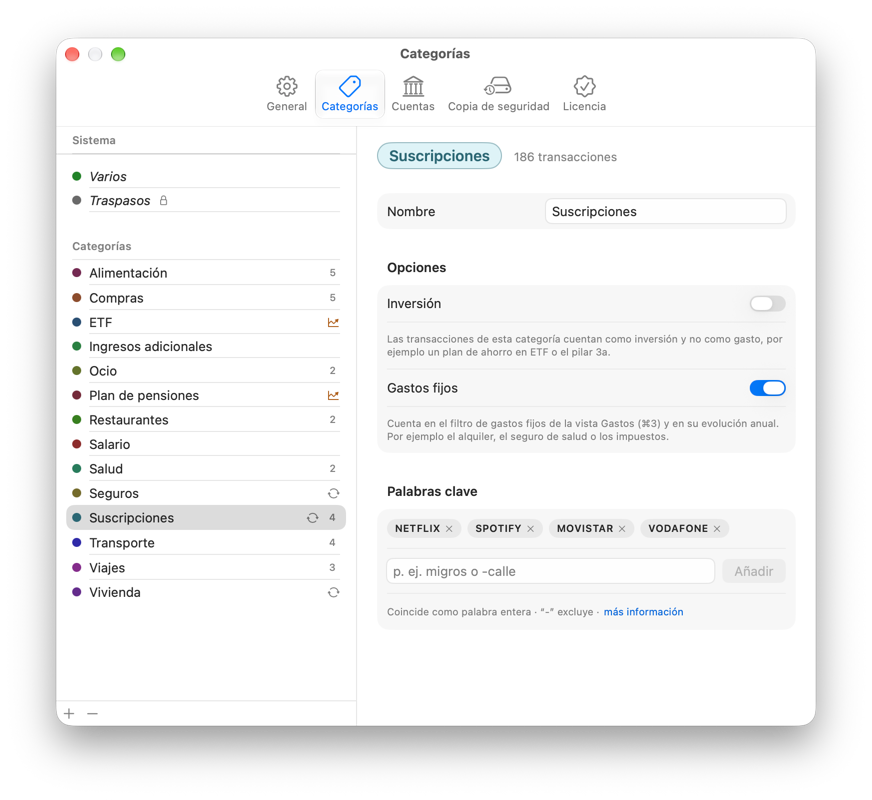Select the Transporte category

pos(206,543)
